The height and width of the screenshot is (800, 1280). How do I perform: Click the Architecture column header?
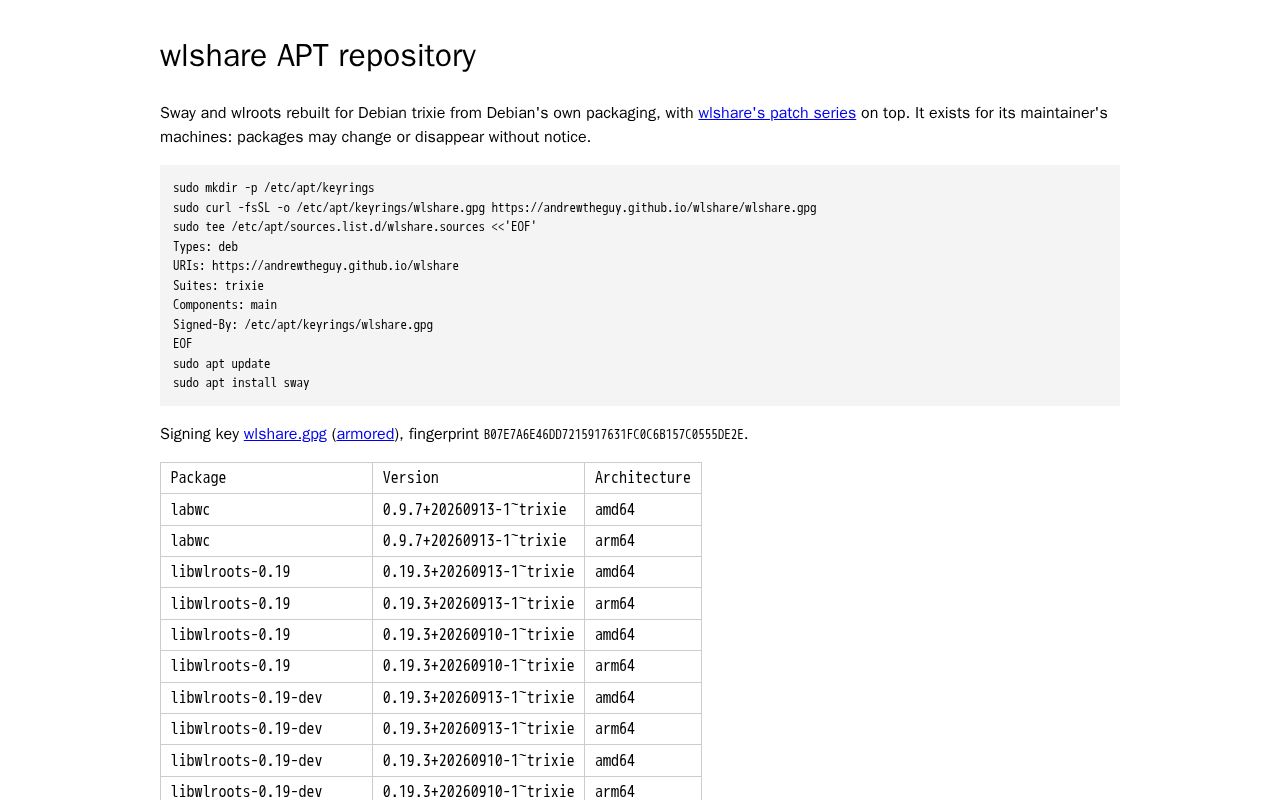pos(643,478)
